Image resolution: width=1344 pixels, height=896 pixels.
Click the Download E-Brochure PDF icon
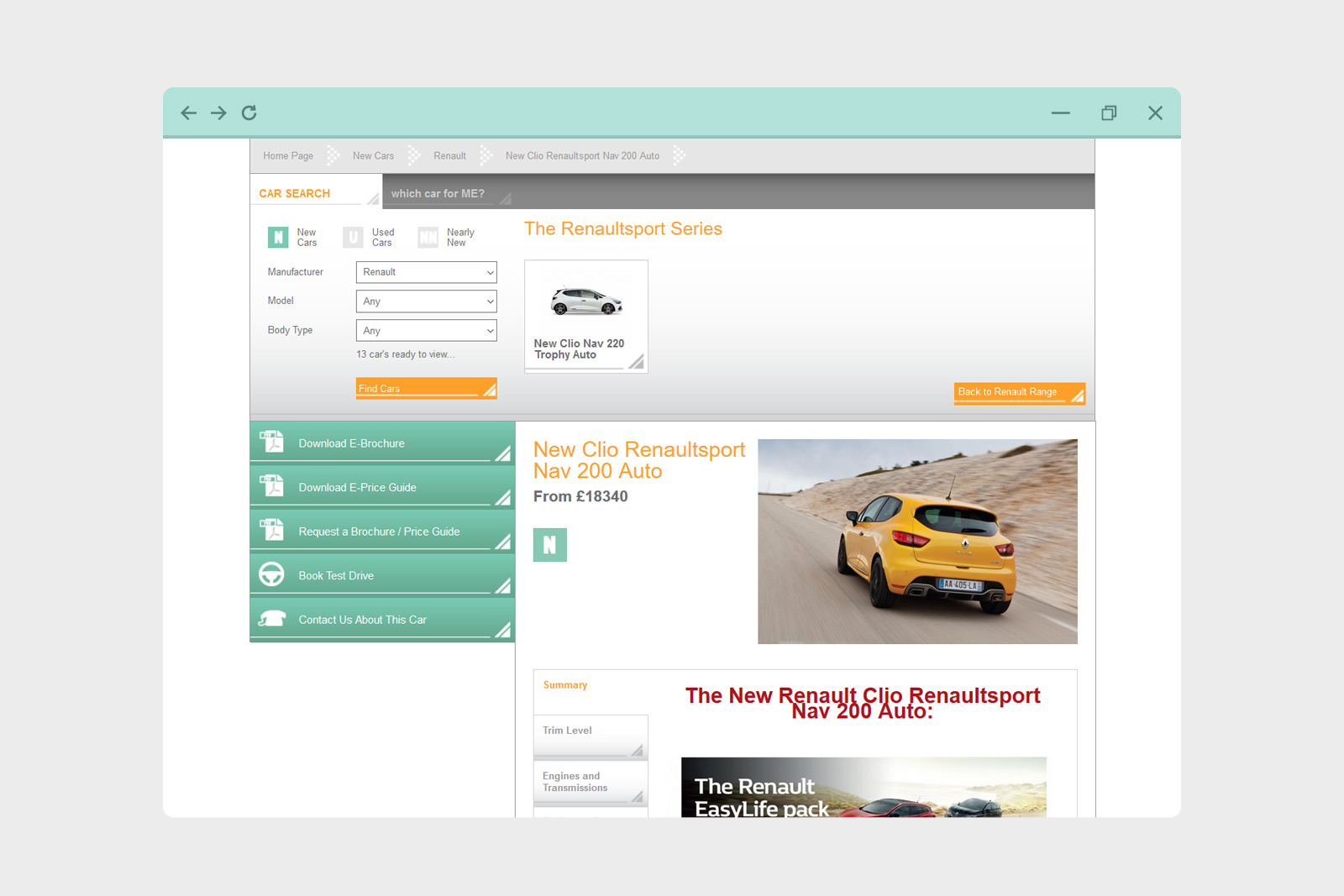click(271, 442)
